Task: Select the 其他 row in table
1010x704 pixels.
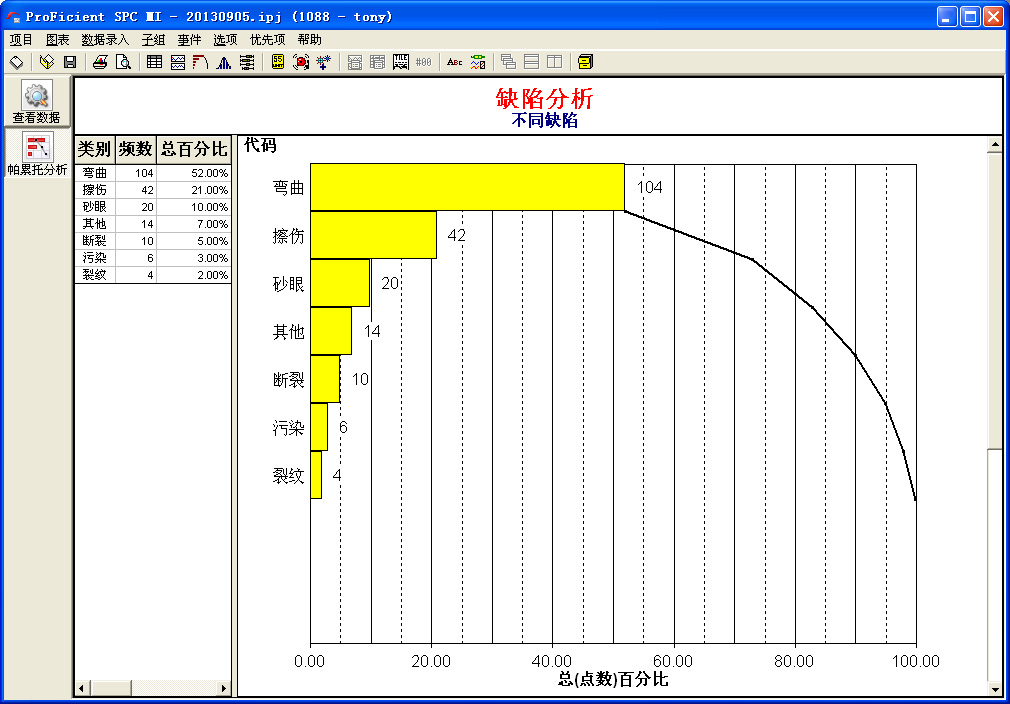Action: (153, 224)
